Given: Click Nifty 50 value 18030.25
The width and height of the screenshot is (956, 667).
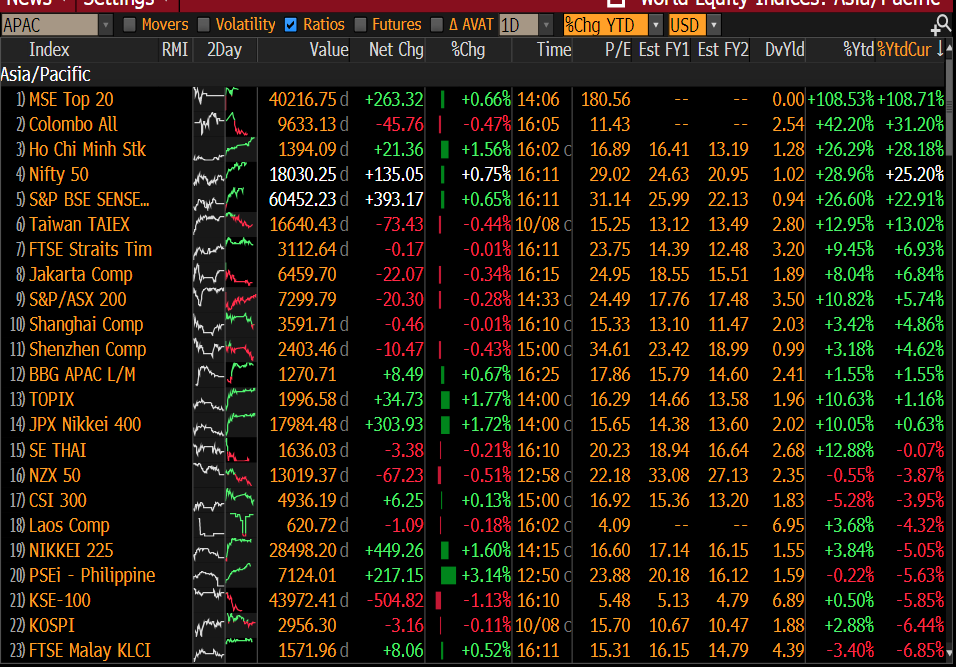Looking at the screenshot, I should [x=302, y=174].
